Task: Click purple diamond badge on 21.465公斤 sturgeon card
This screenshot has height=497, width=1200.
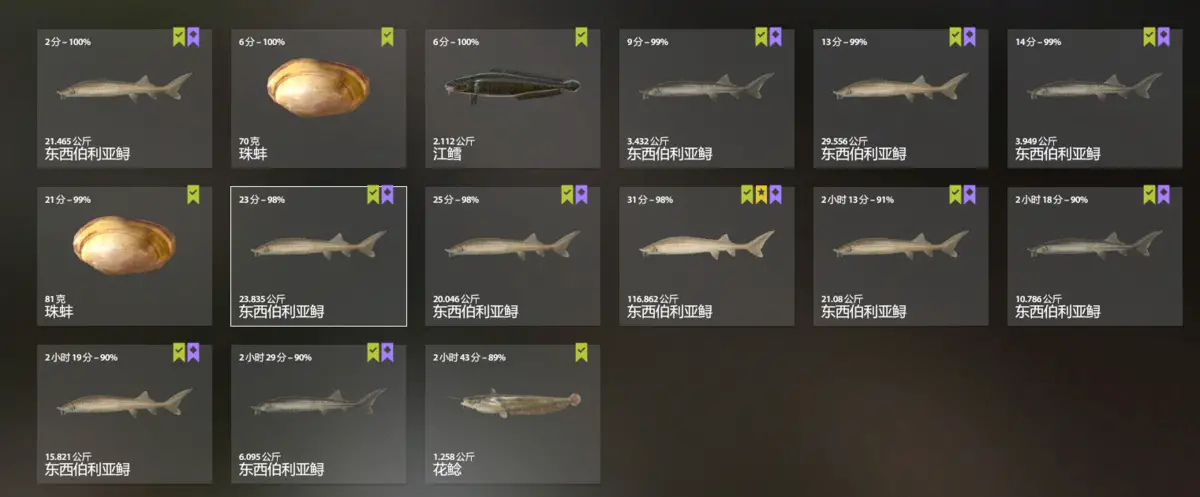Action: [193, 37]
